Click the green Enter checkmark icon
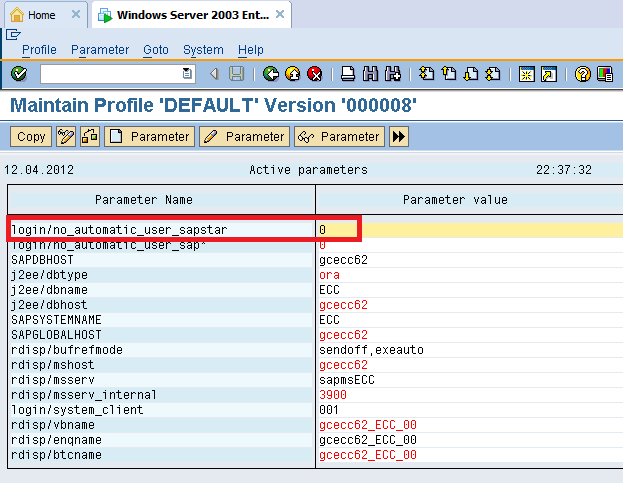Image resolution: width=623 pixels, height=483 pixels. (19, 74)
